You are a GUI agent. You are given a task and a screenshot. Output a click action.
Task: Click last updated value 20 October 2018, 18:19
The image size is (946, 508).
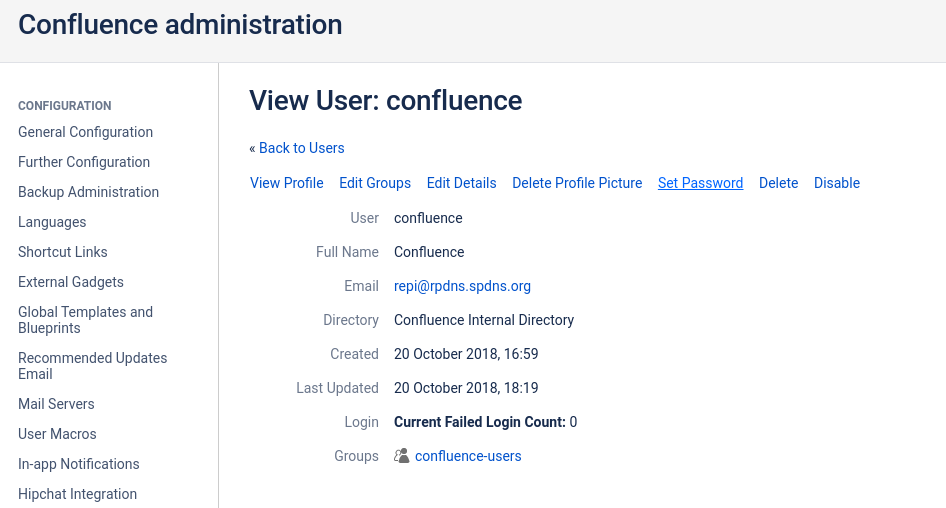click(466, 388)
